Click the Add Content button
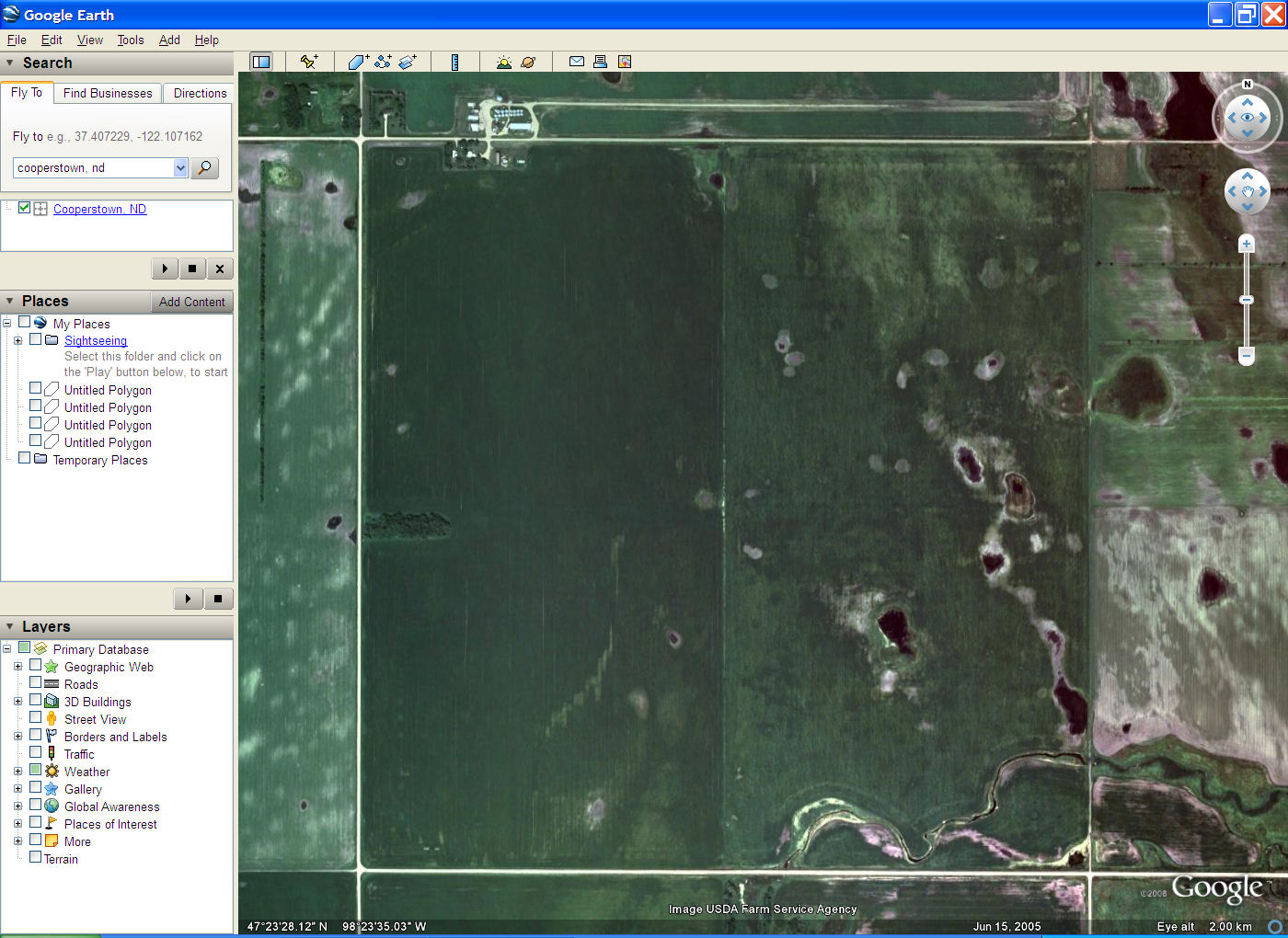Image resolution: width=1288 pixels, height=938 pixels. [x=191, y=302]
